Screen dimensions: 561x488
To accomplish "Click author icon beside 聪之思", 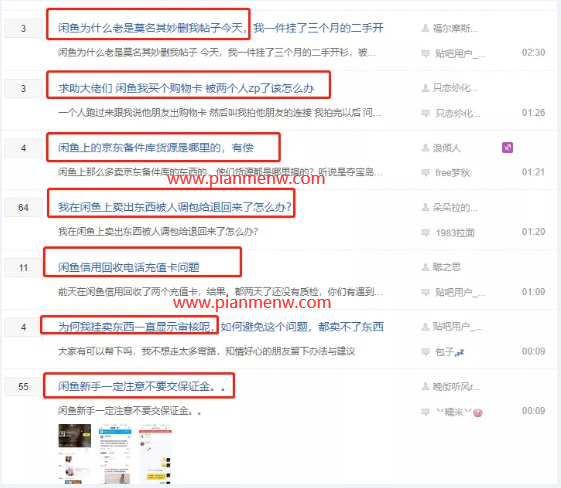I will click(425, 267).
